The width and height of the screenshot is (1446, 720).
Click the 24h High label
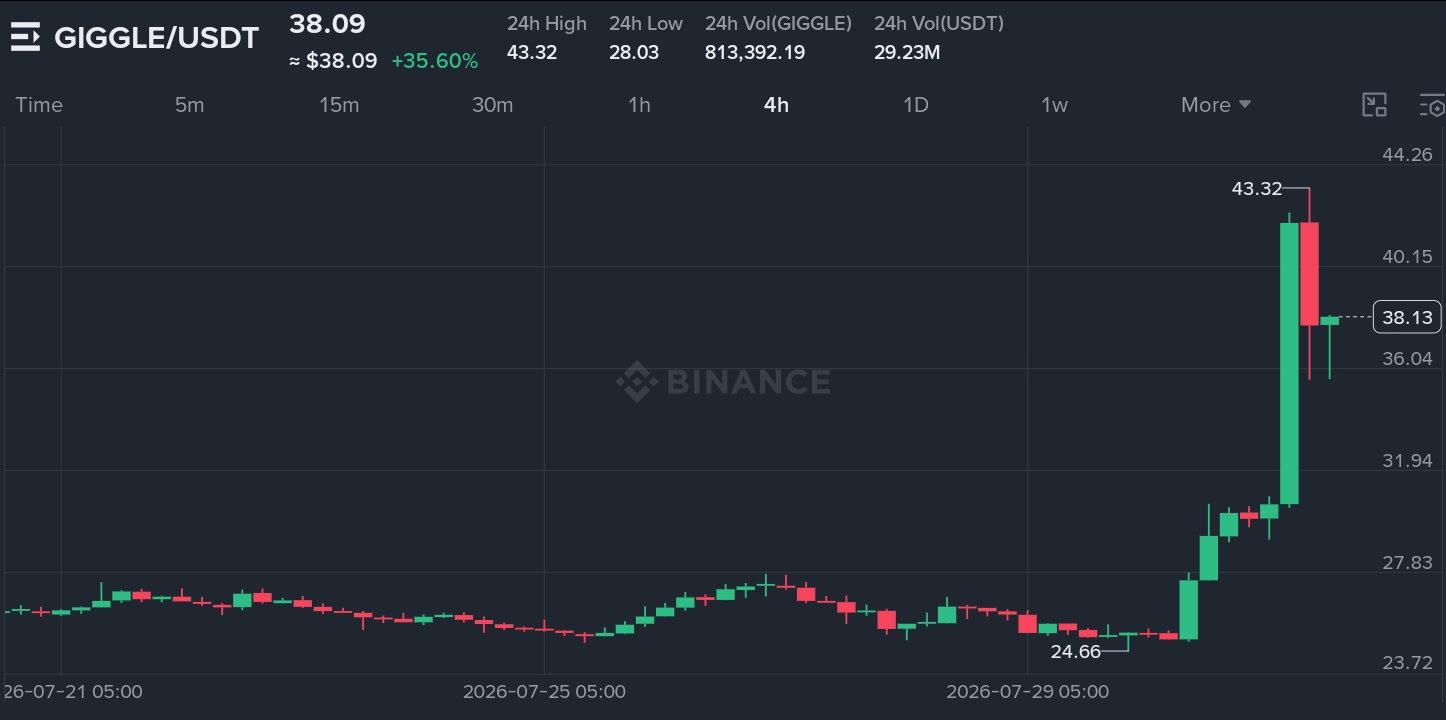coord(547,23)
